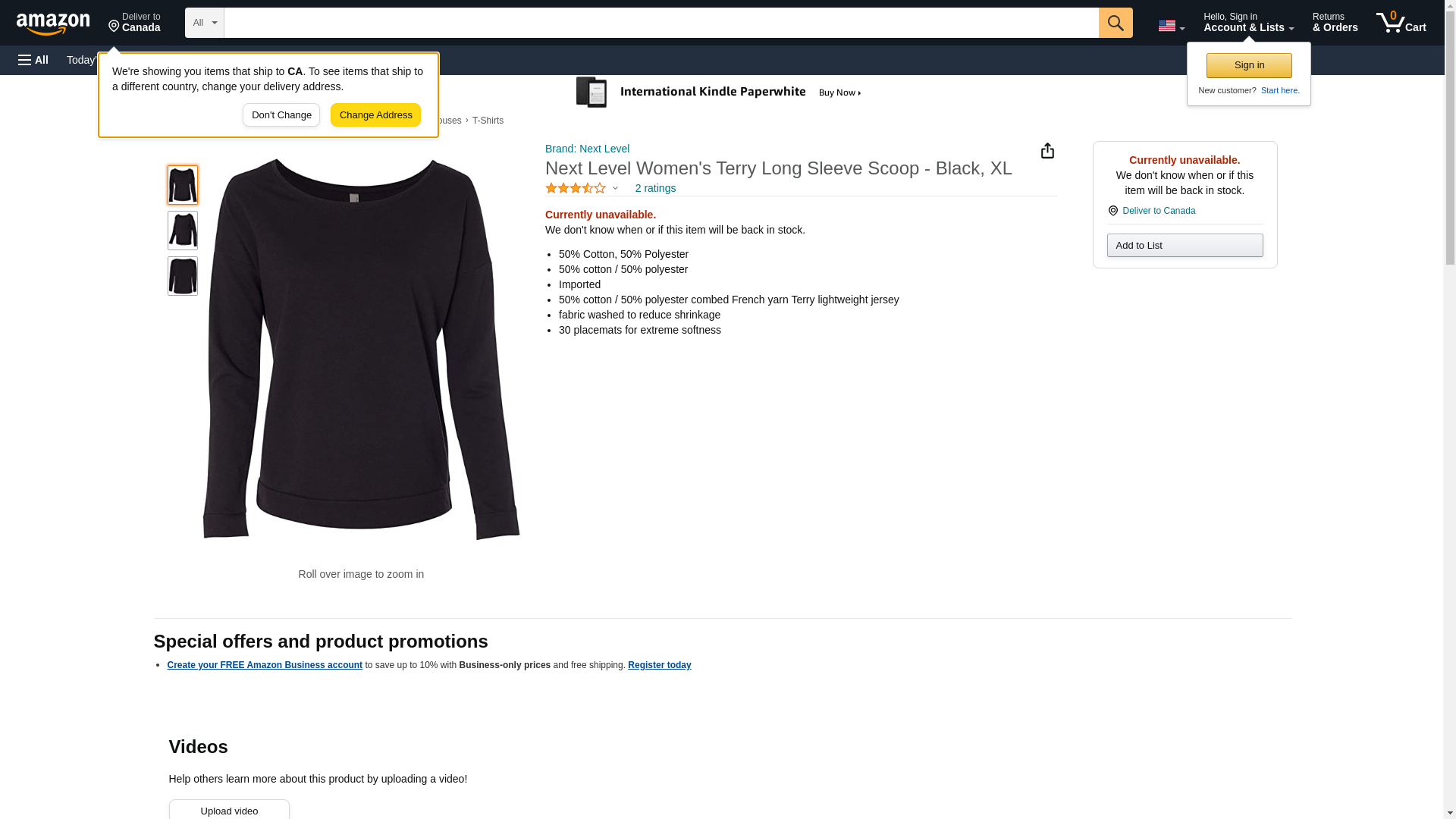Image resolution: width=1456 pixels, height=819 pixels.
Task: Open the All hamburger menu
Action: [33, 60]
